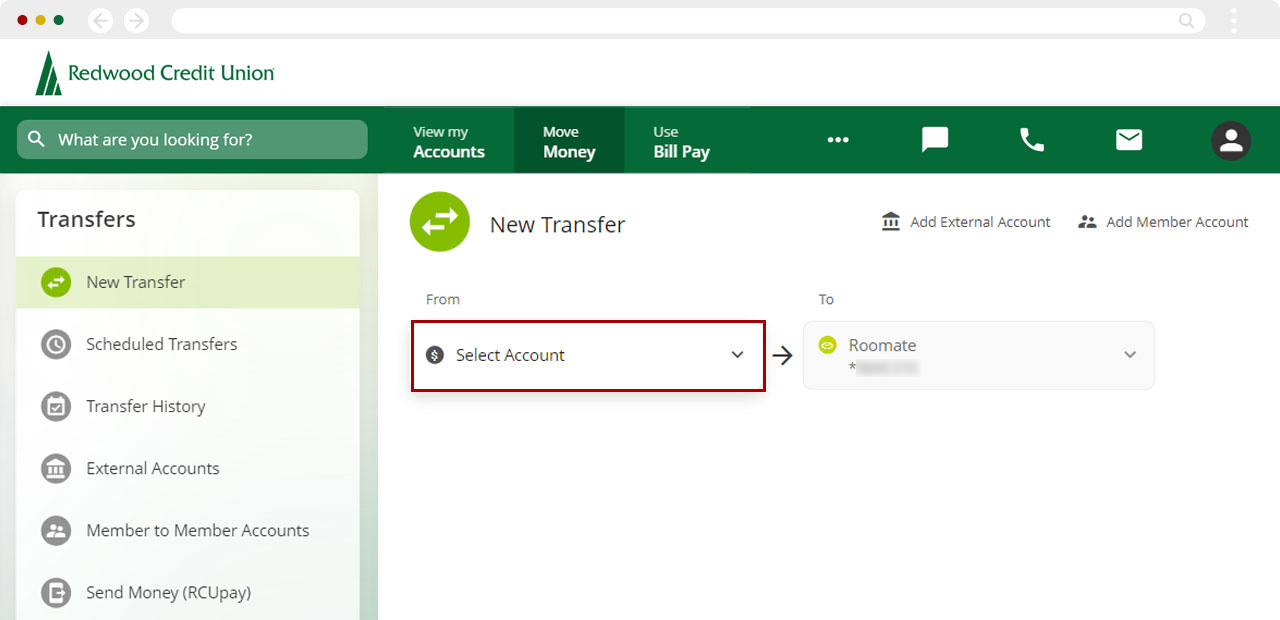
Task: Open the browser vertical dots menu
Action: point(1234,20)
